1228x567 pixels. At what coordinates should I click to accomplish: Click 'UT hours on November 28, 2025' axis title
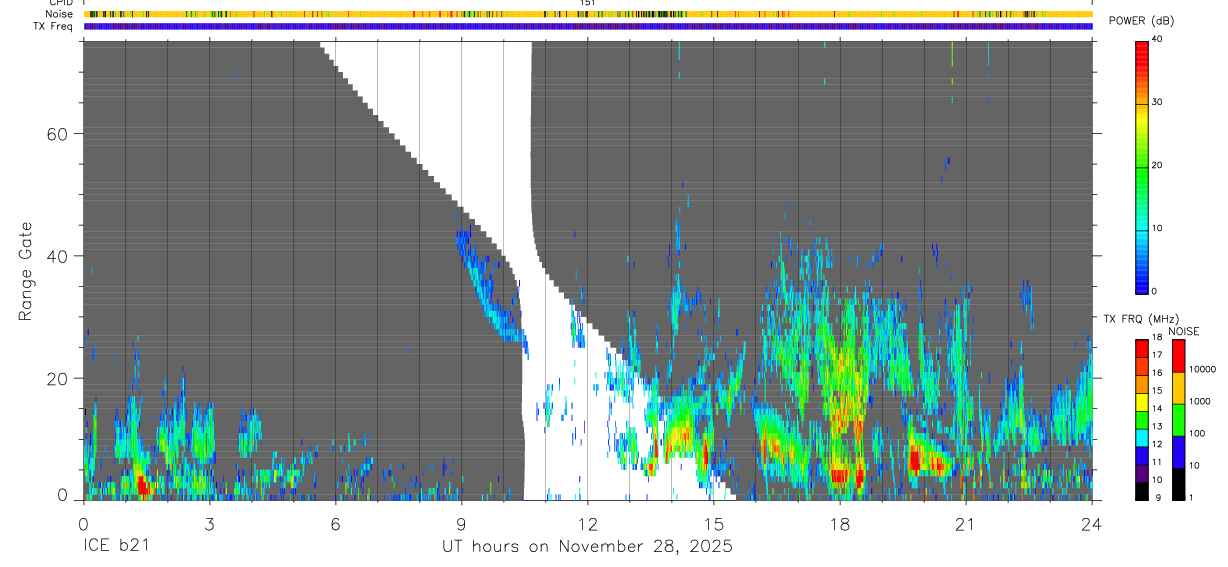(x=588, y=547)
